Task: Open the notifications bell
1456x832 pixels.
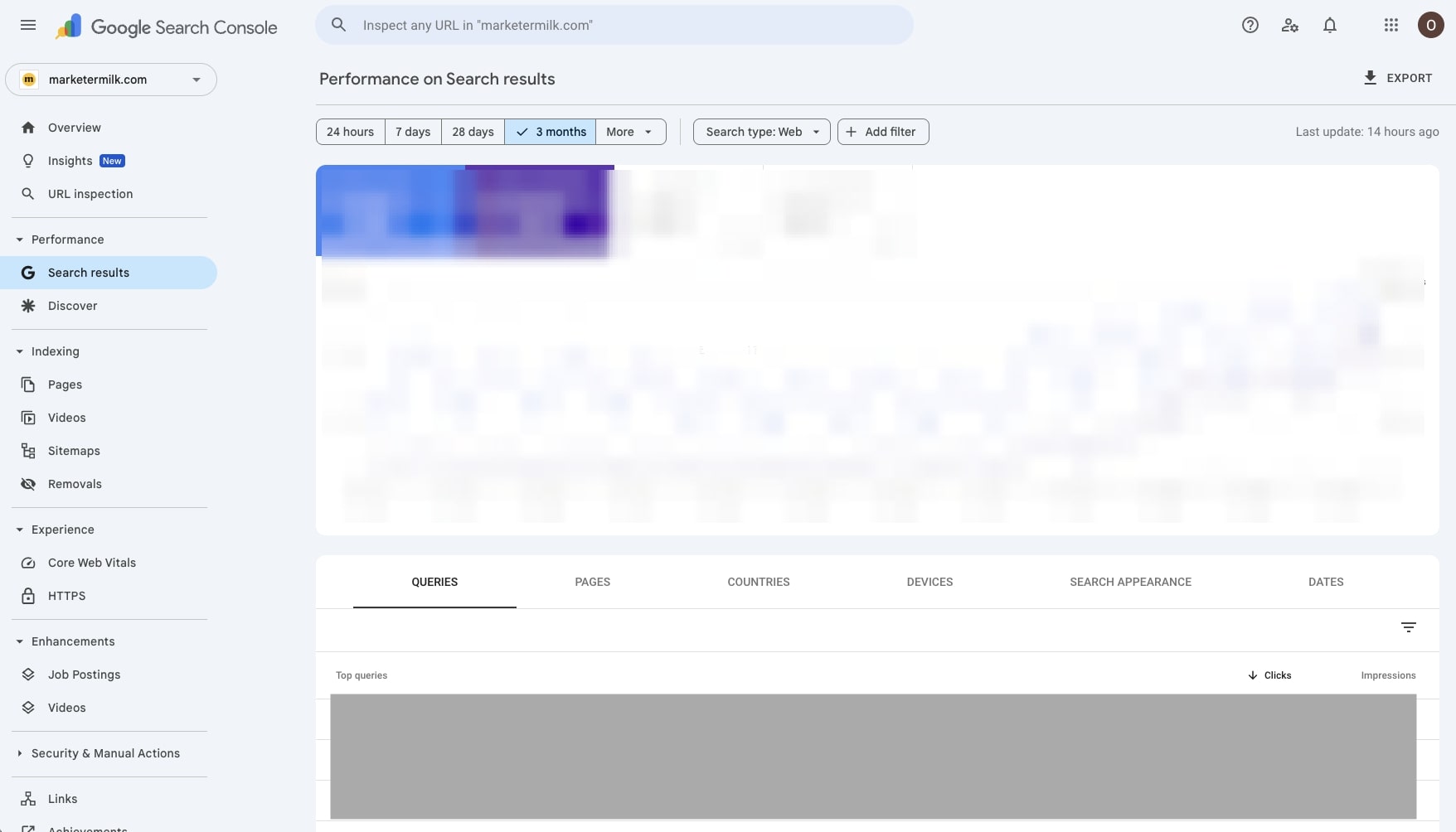Action: click(x=1330, y=25)
